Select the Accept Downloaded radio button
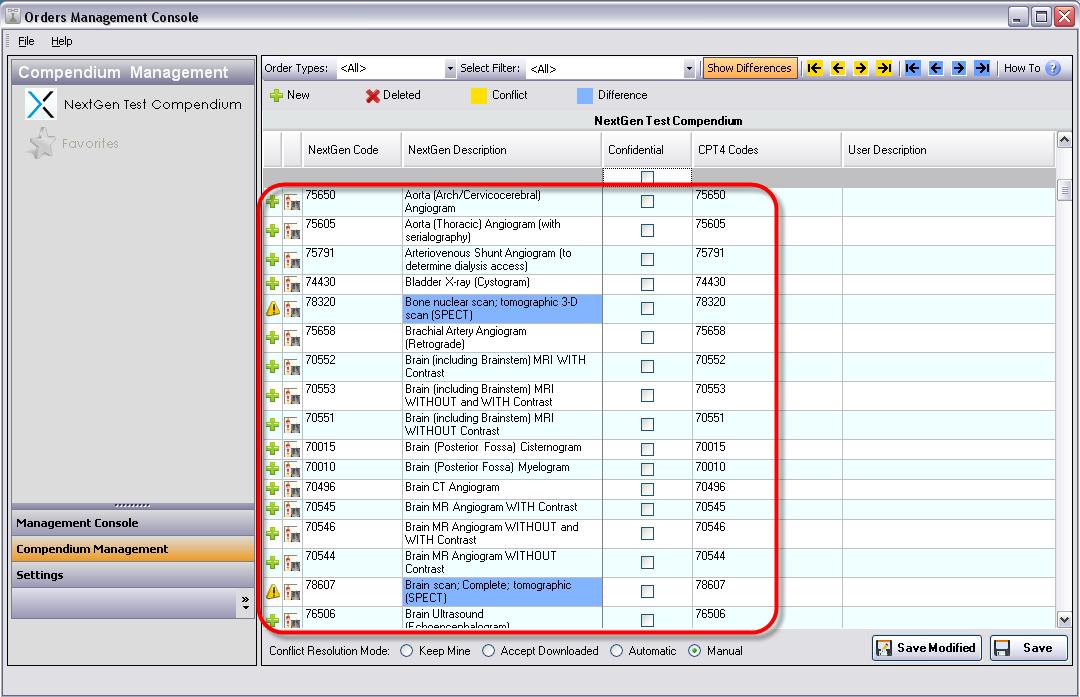This screenshot has width=1080, height=697. 488,651
